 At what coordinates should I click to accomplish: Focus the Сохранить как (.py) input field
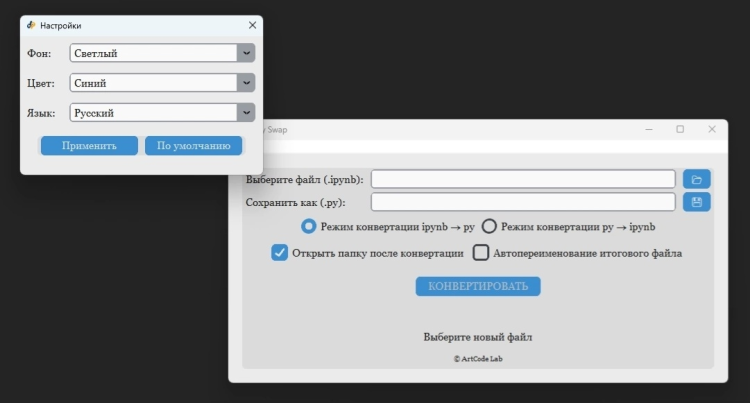point(523,202)
